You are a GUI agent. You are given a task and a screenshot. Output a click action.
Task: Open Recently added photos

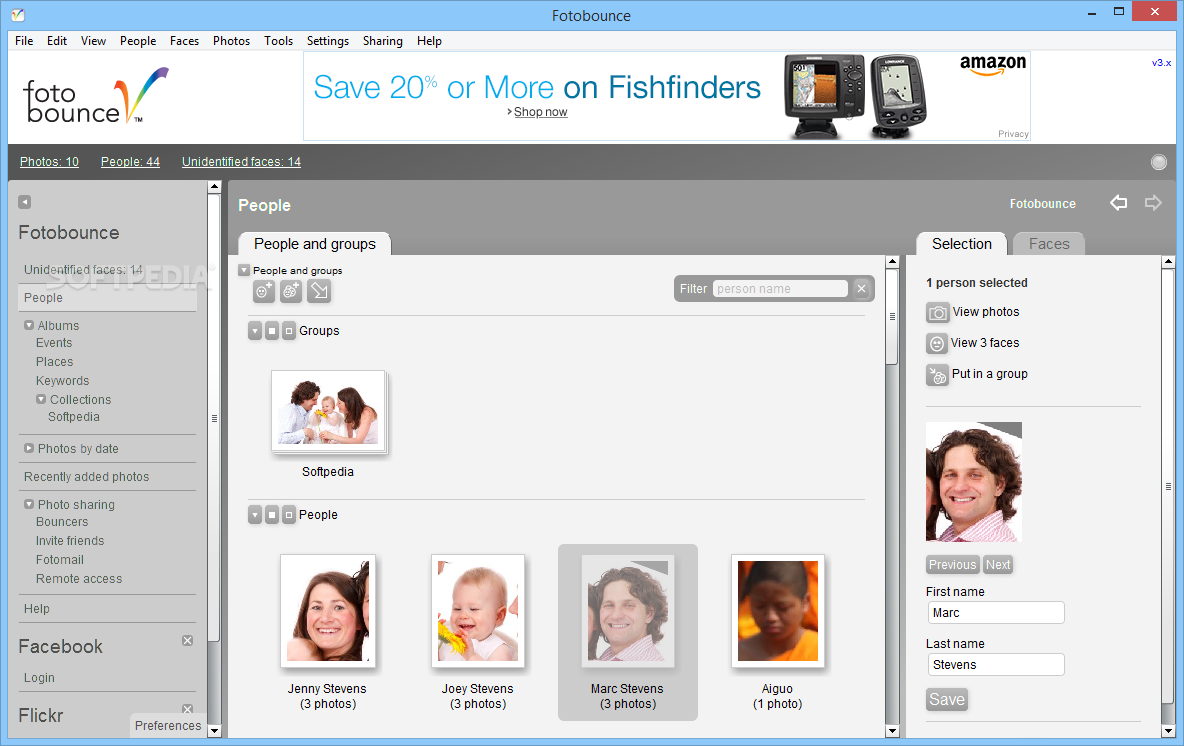pos(87,476)
